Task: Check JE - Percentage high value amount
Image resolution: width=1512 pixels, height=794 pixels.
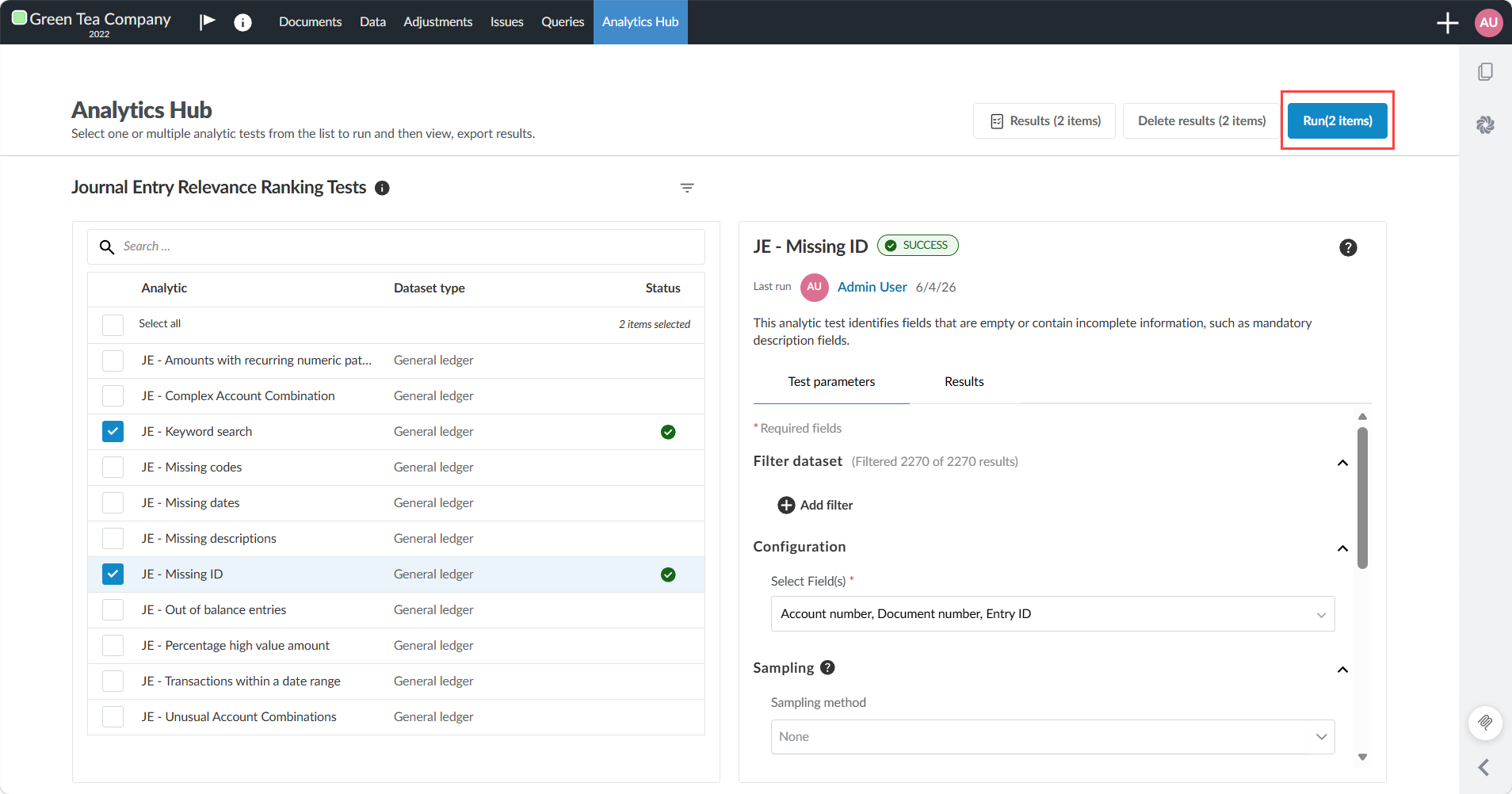Action: (113, 646)
